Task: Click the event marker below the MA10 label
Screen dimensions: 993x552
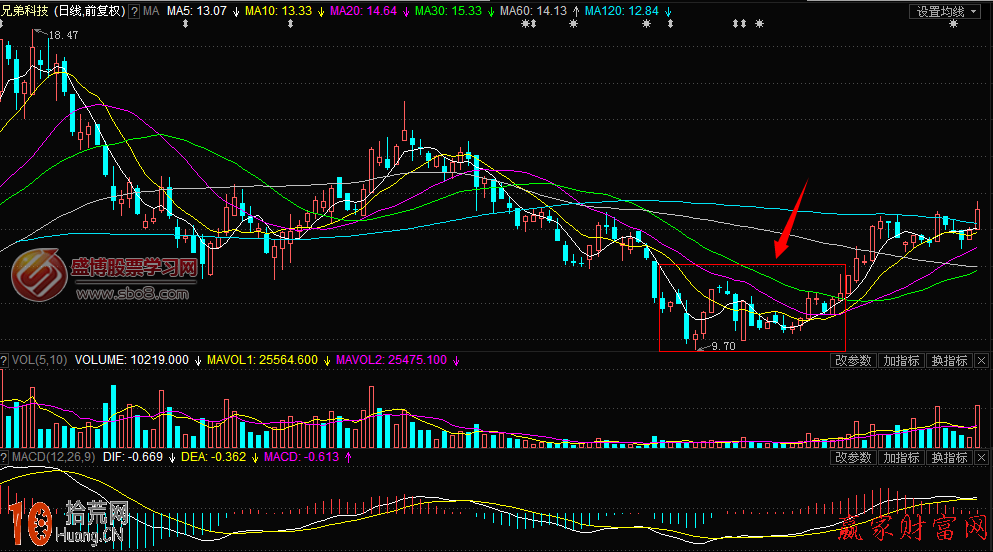Action: tap(290, 24)
